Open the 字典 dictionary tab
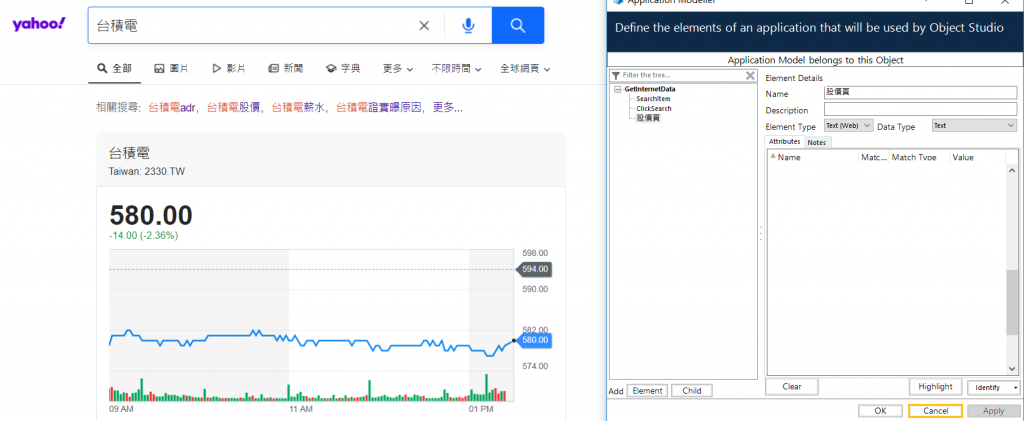1024x421 pixels. click(343, 69)
